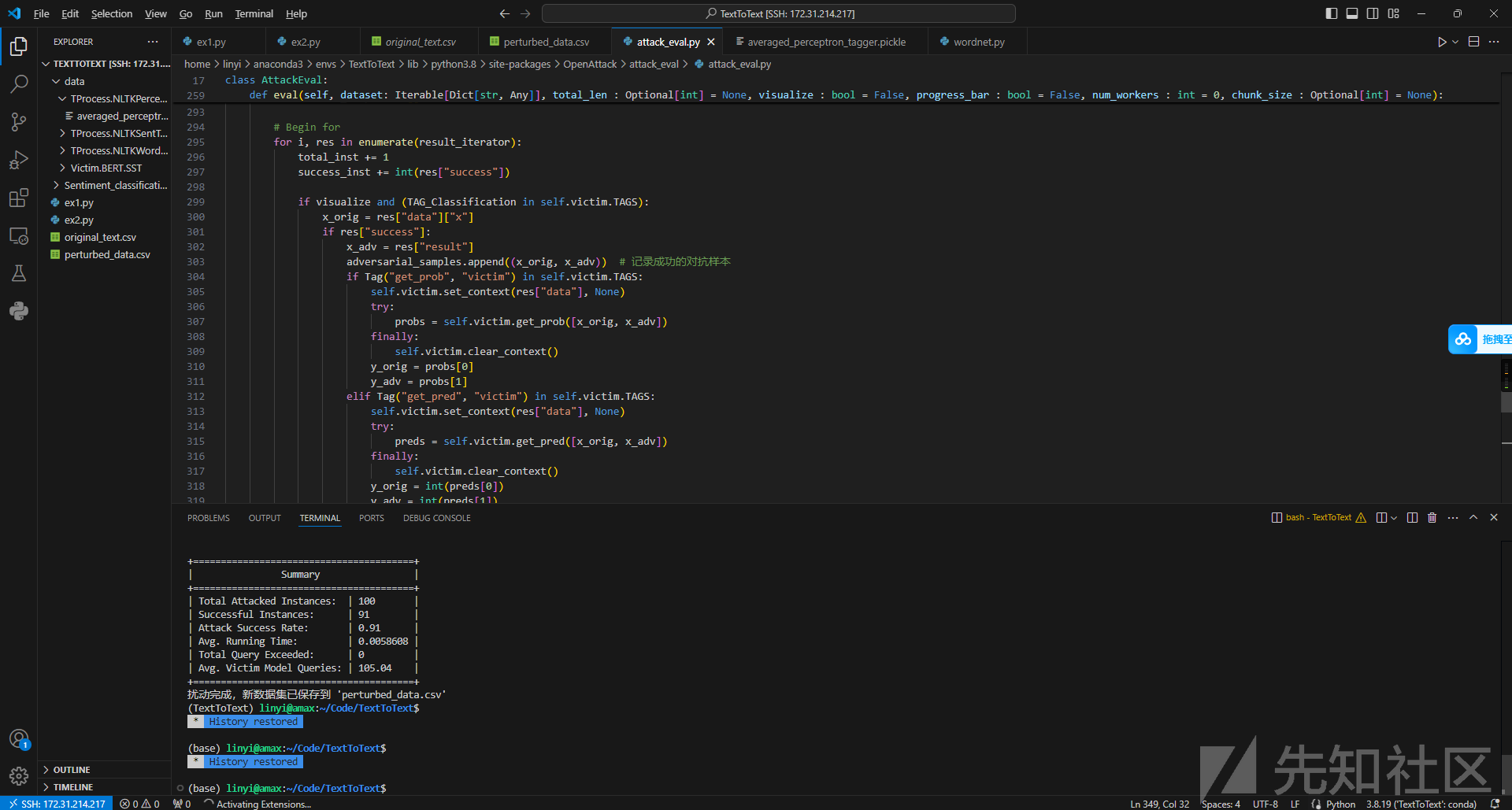Click the OpenAttack breadcrumb segment
Image resolution: width=1512 pixels, height=810 pixels.
point(590,64)
